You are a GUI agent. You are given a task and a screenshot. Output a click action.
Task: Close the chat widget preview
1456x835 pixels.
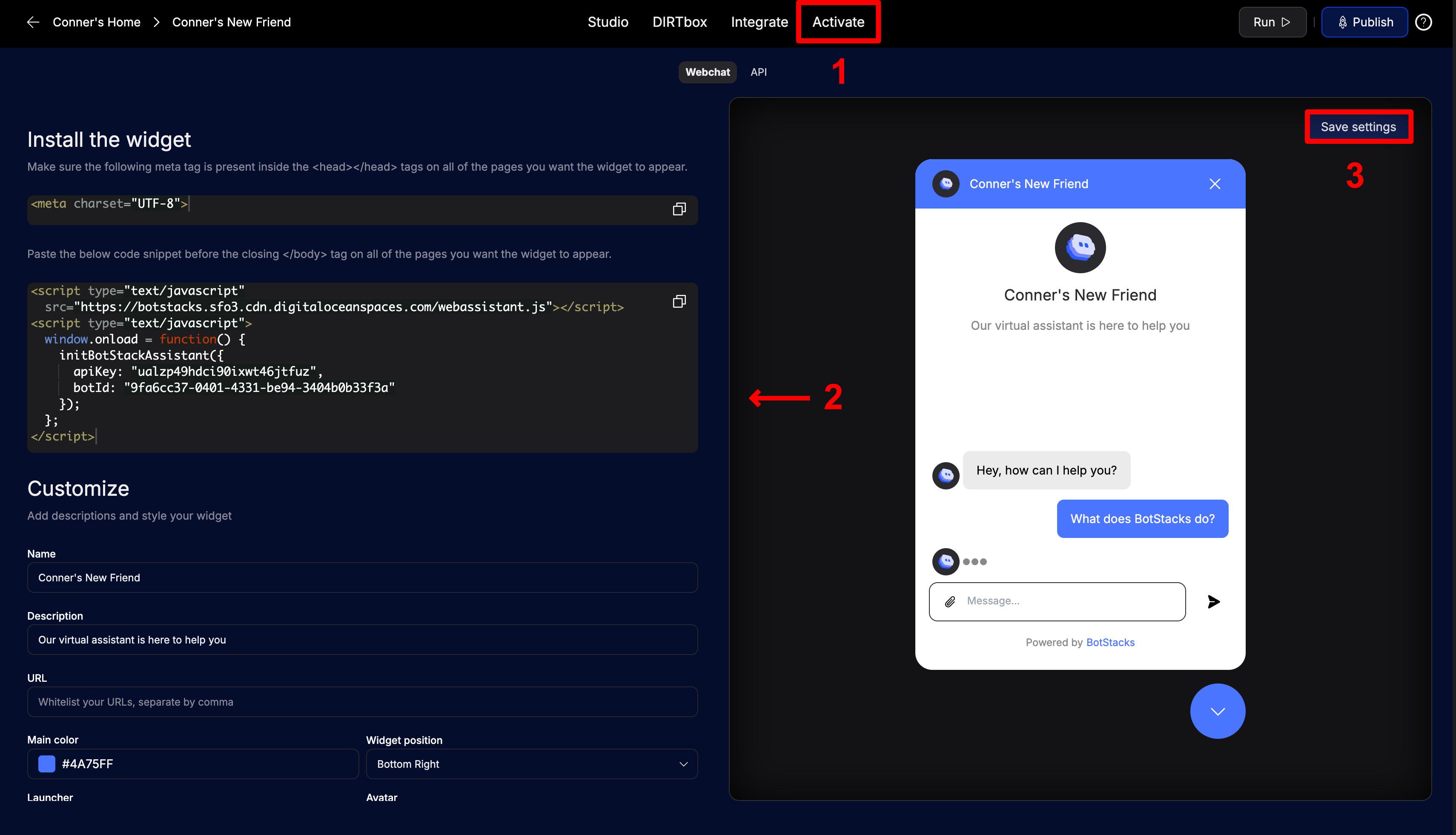click(x=1215, y=184)
